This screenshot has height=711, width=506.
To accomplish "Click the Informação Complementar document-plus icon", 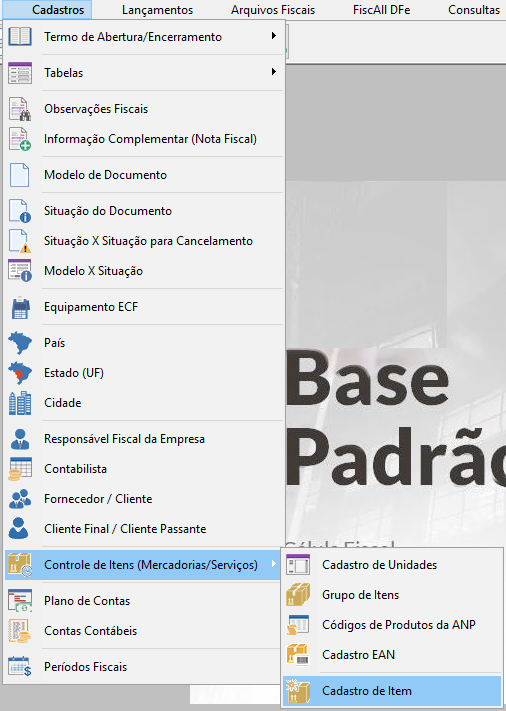I will (20, 139).
